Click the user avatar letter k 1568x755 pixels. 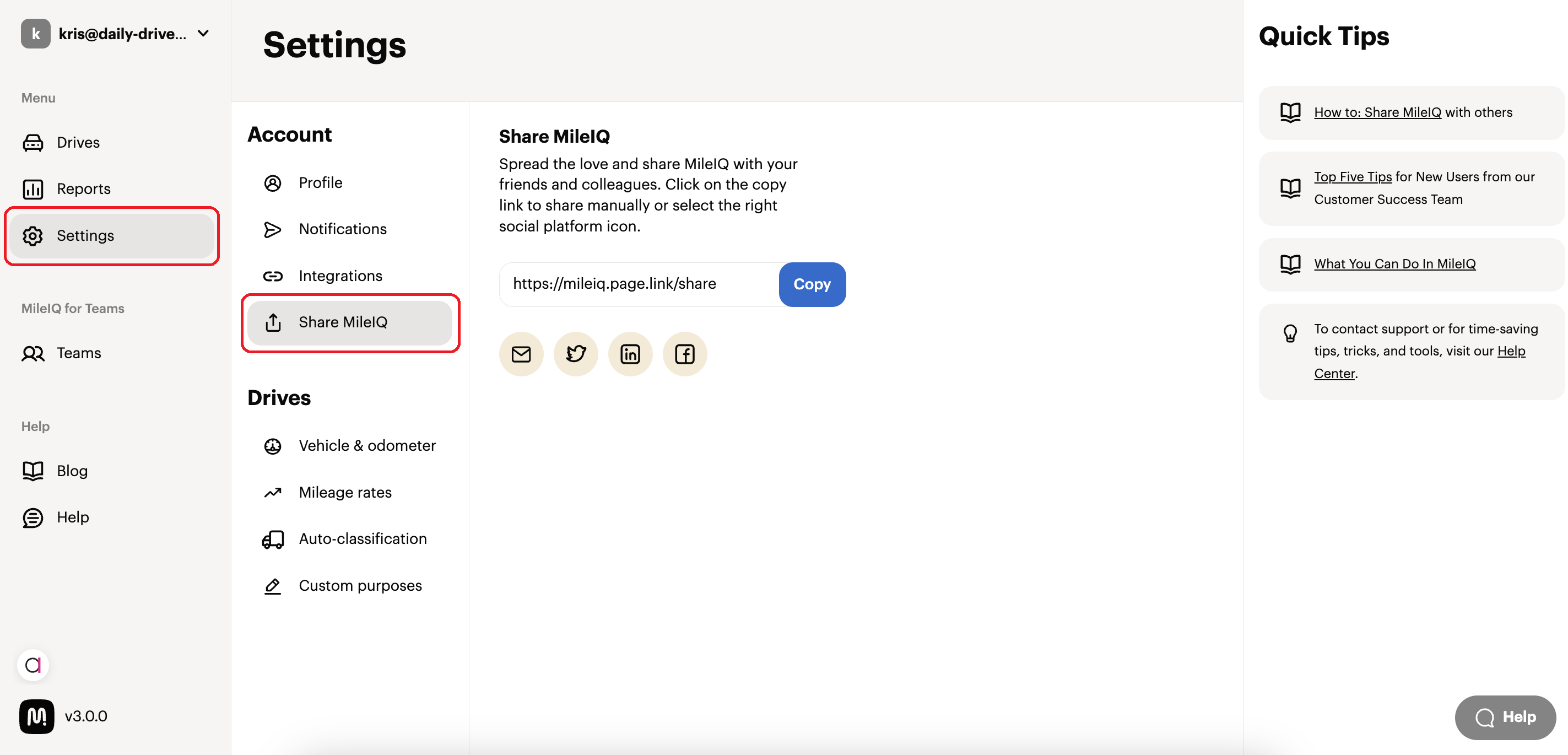[35, 34]
